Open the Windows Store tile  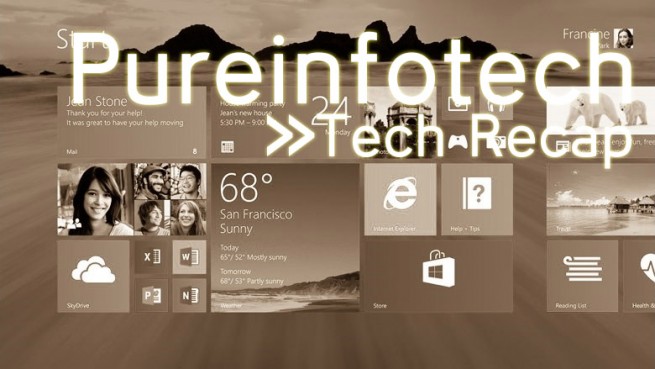click(x=439, y=276)
